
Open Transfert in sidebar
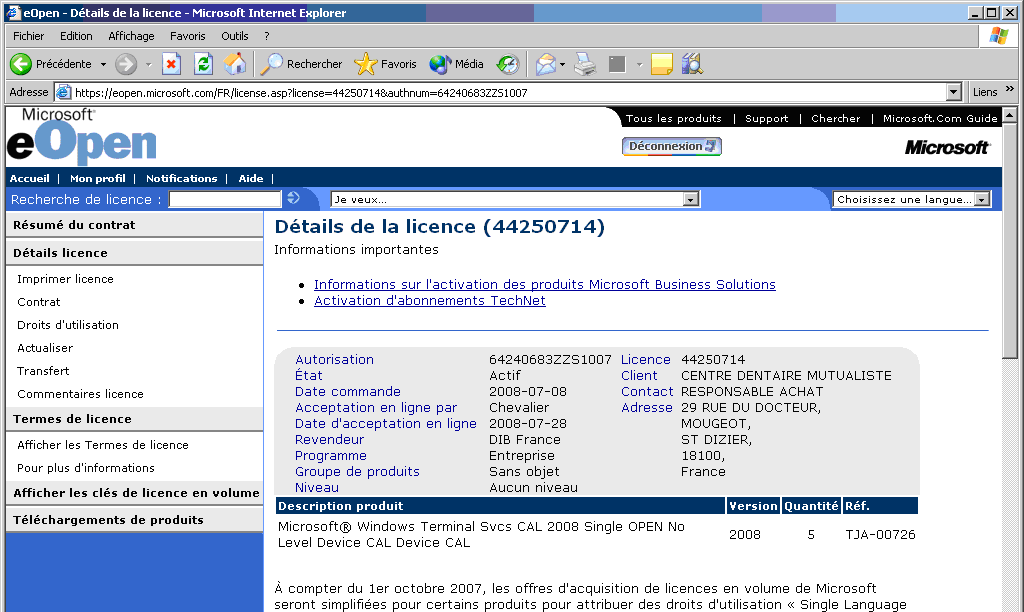43,371
